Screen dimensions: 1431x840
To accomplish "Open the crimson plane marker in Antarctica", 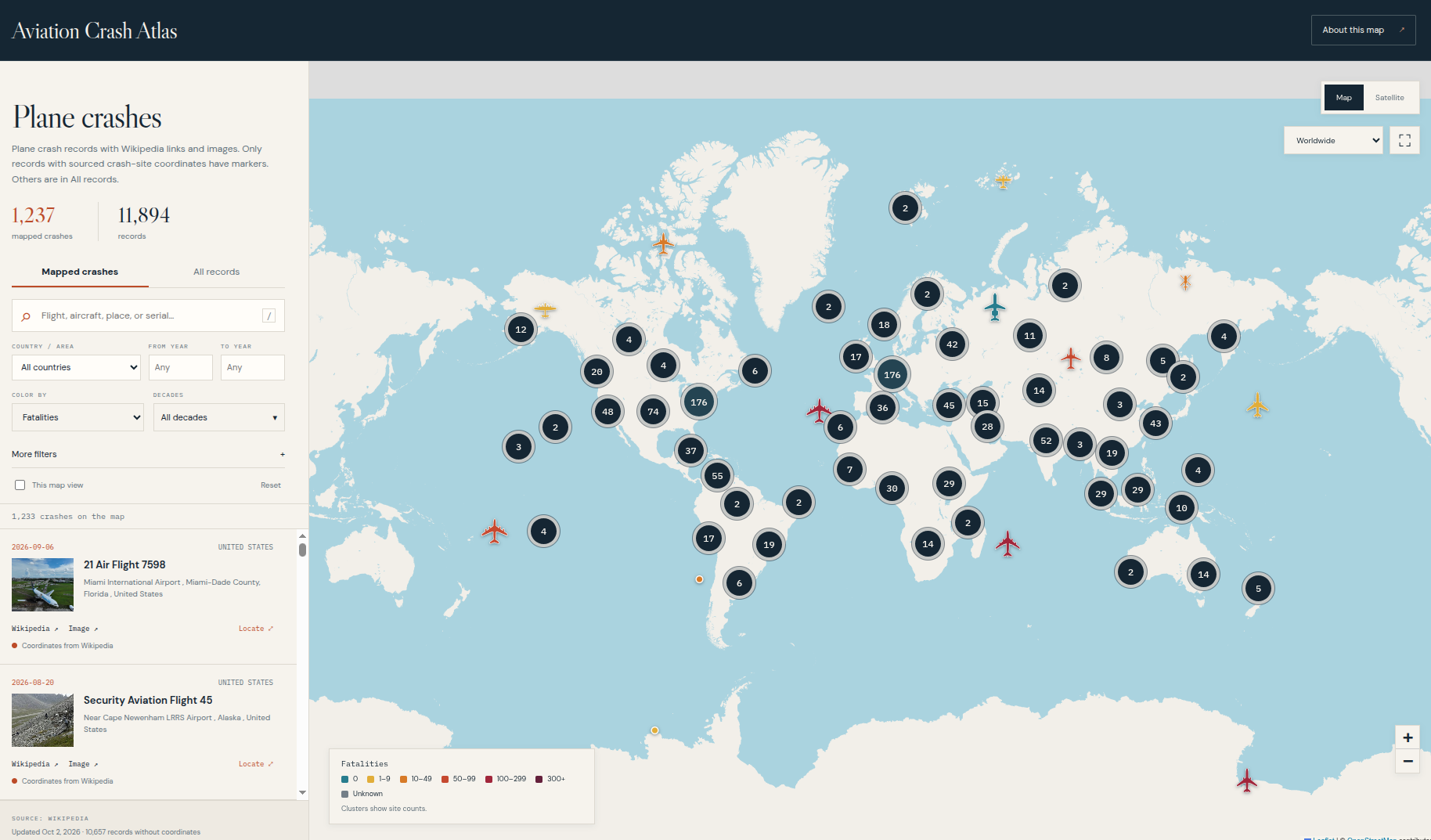I will tap(1246, 781).
